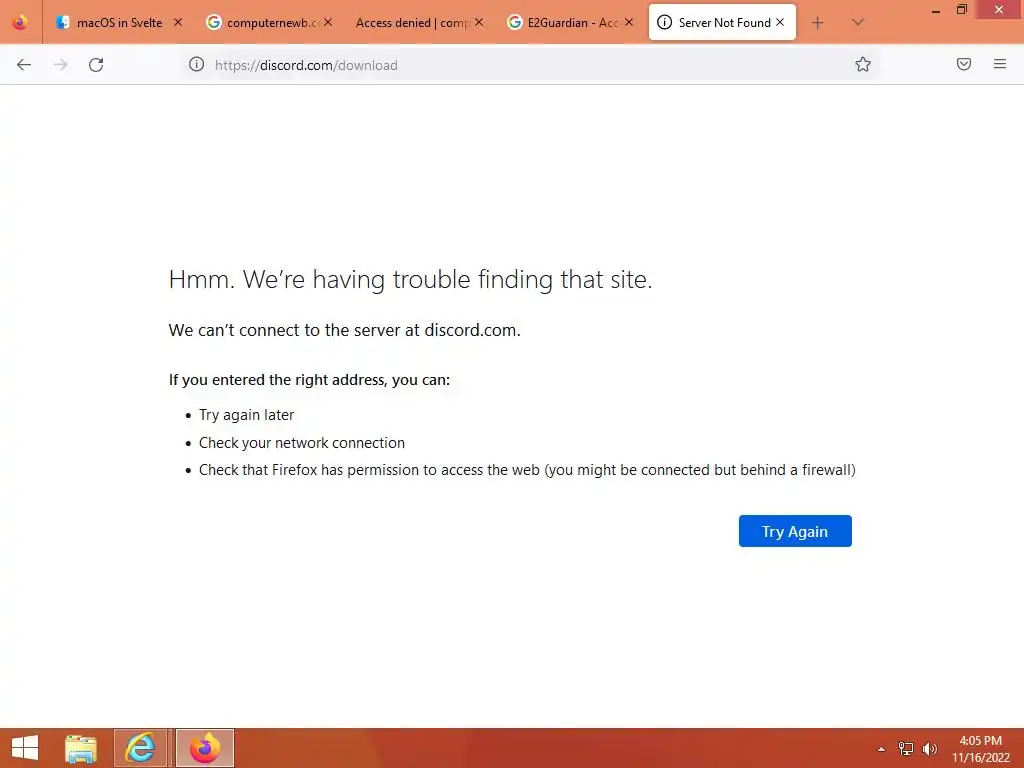Go back to the previous page

(24, 65)
